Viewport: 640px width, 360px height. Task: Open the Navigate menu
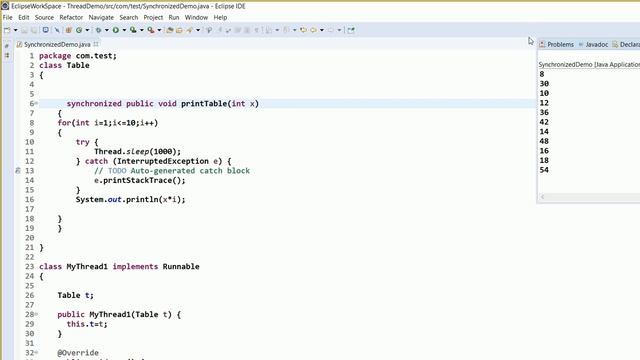point(101,18)
